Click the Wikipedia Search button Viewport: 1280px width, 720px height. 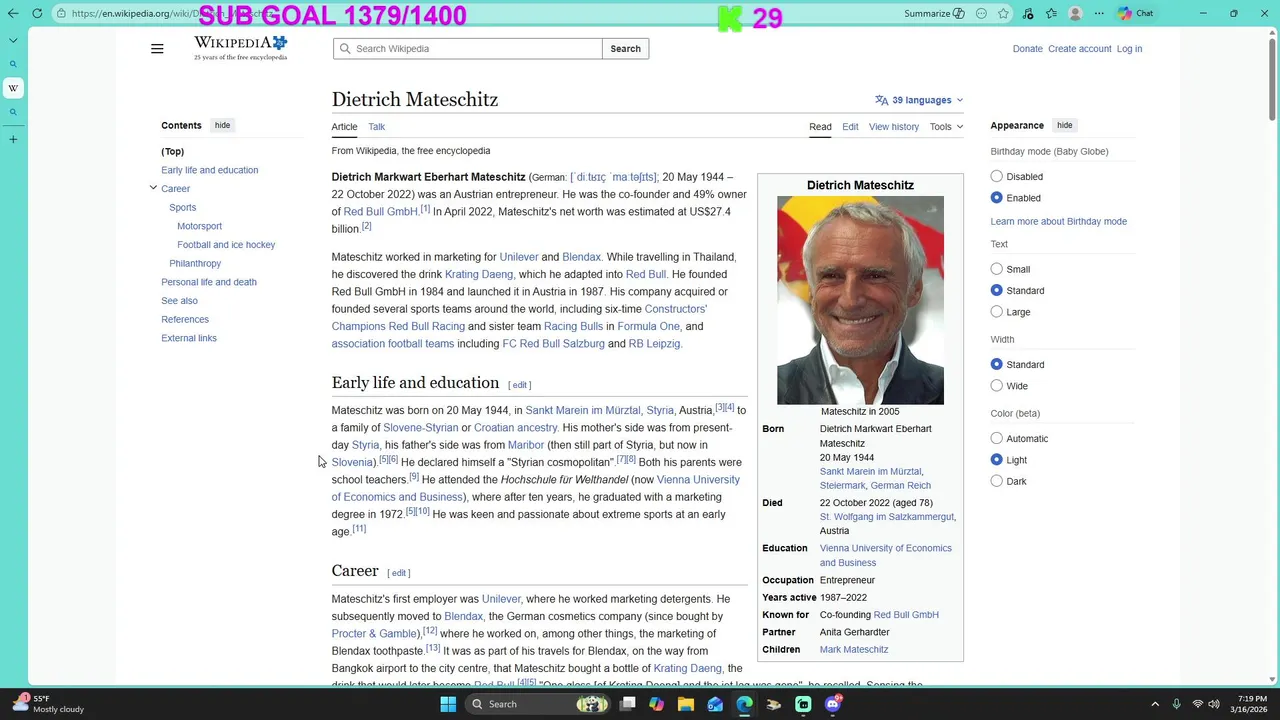pos(625,49)
